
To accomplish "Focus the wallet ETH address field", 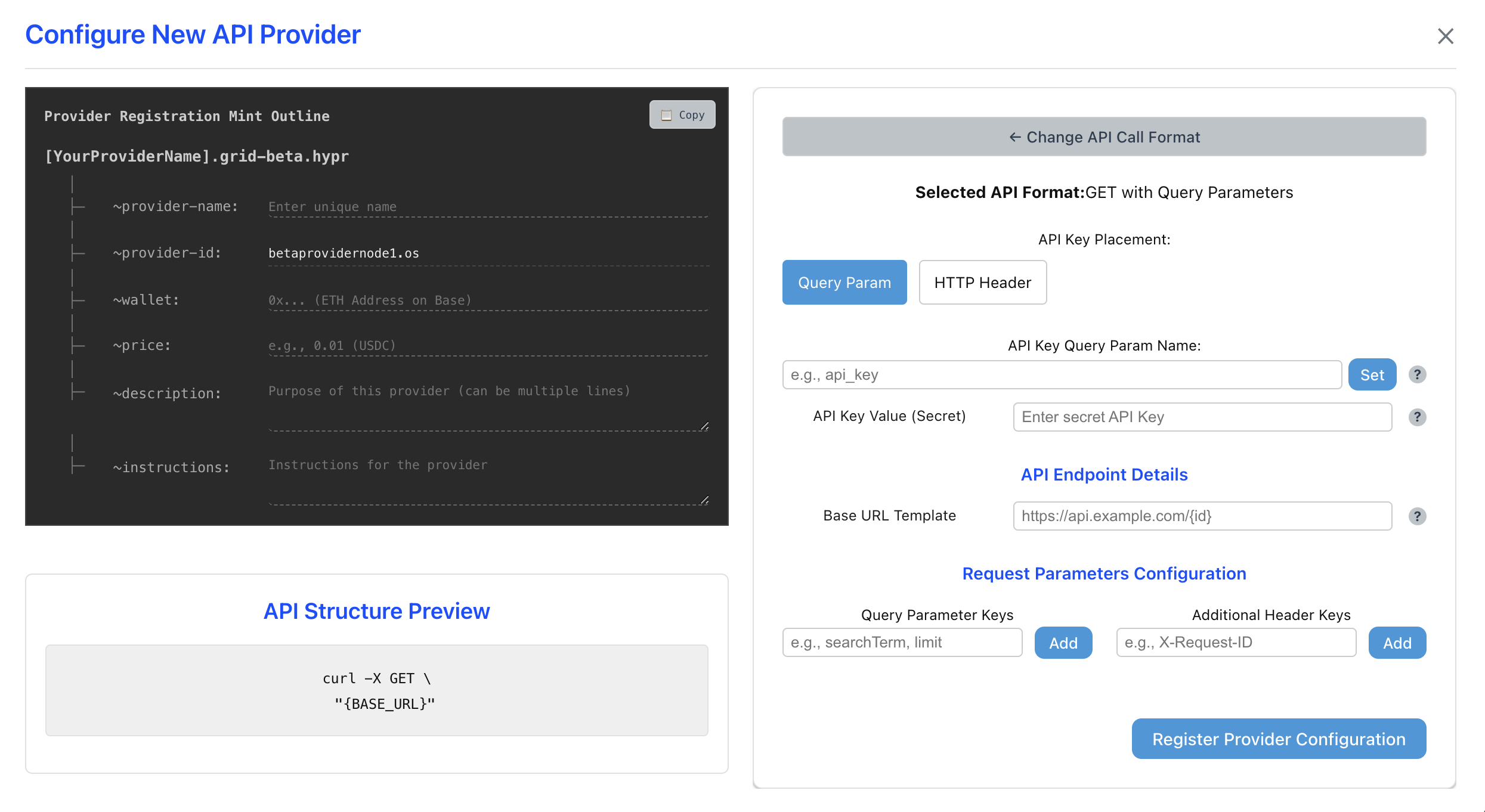I will pos(488,300).
